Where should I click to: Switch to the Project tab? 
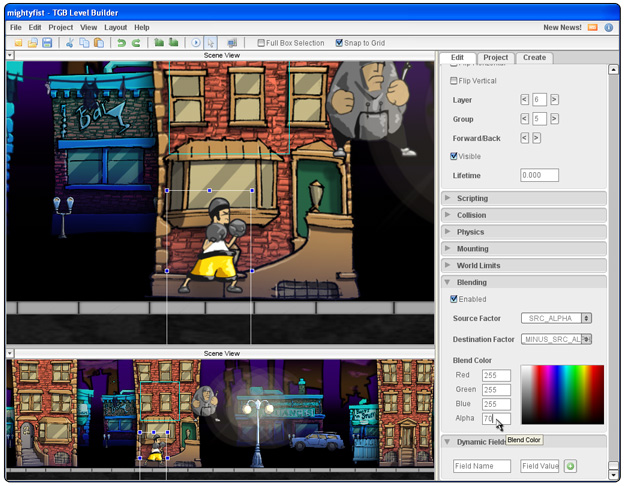(x=495, y=57)
